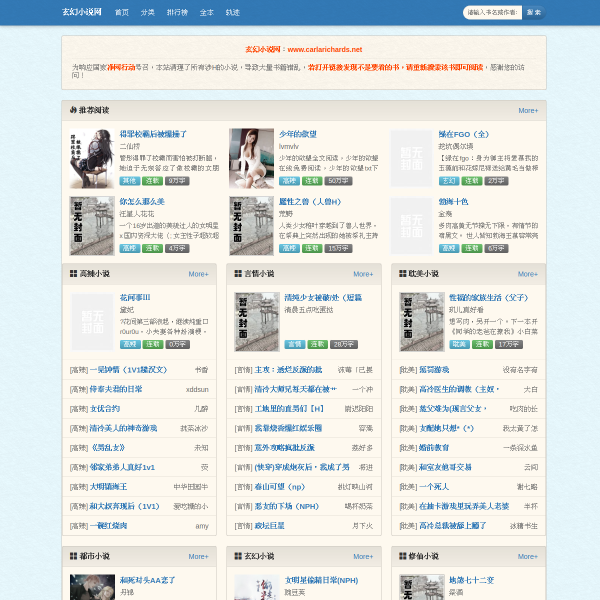Open list entry 政坛巨星
Screen dimensions: 600x600
pos(269,526)
